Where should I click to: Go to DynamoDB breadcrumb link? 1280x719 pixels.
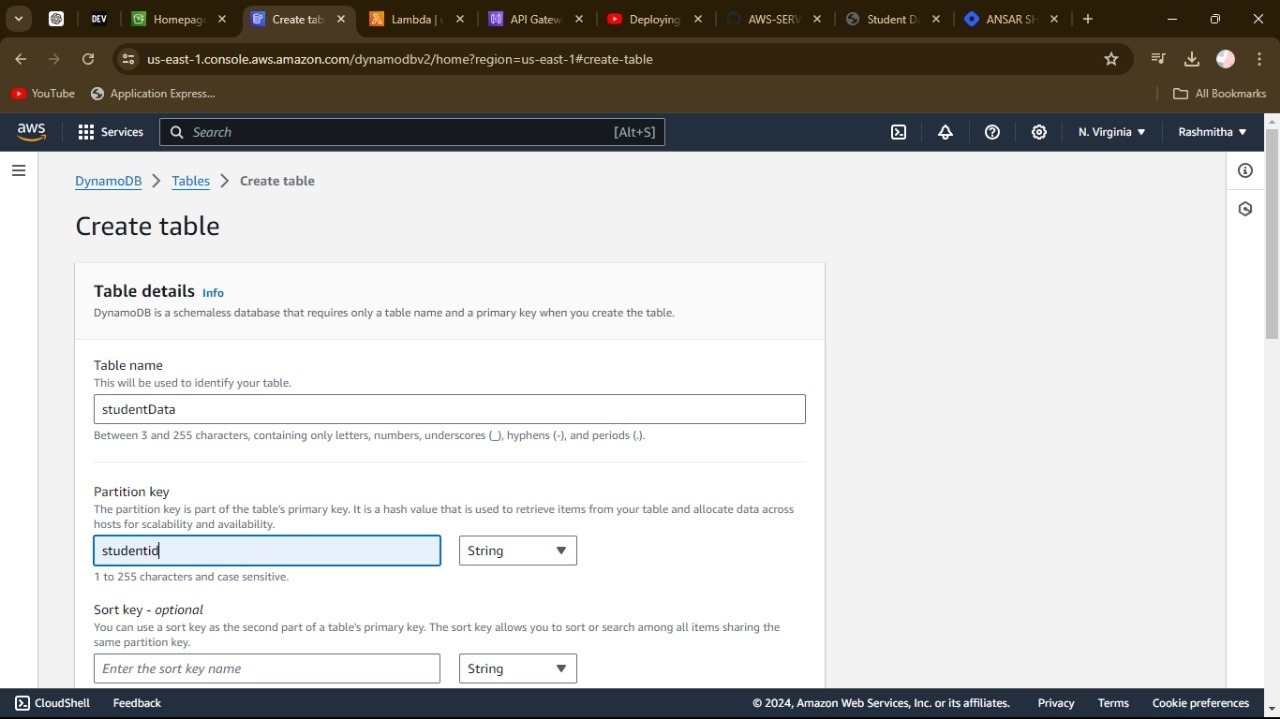(x=108, y=181)
